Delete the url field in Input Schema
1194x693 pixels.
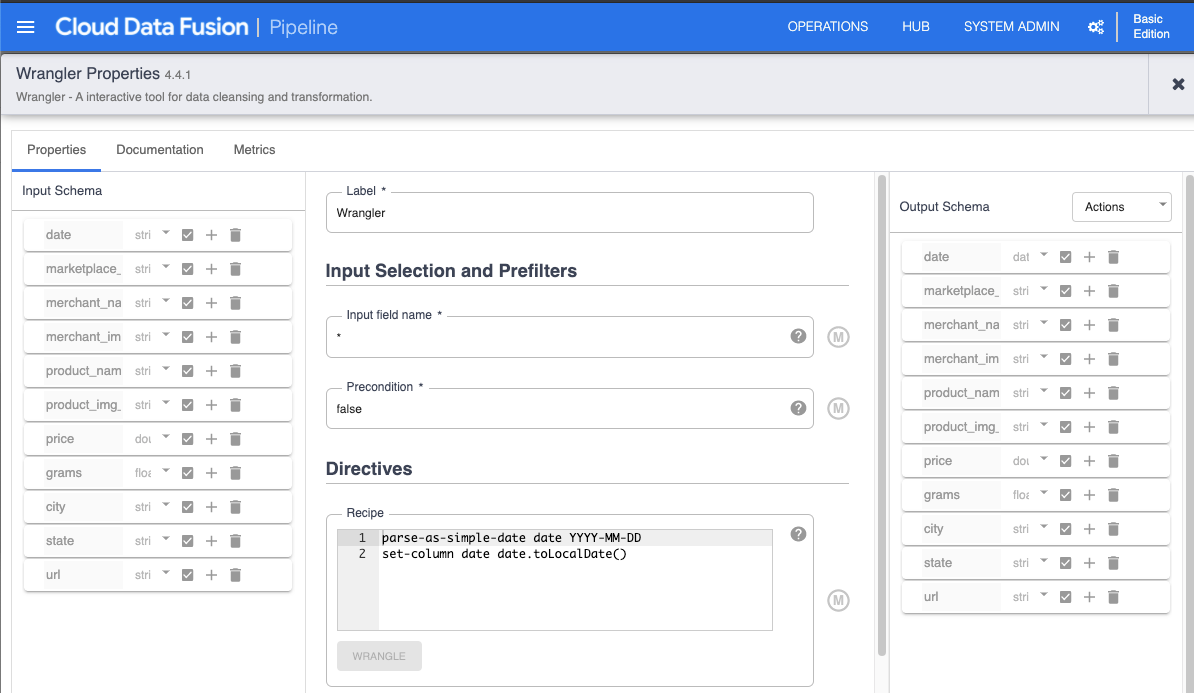click(x=235, y=575)
